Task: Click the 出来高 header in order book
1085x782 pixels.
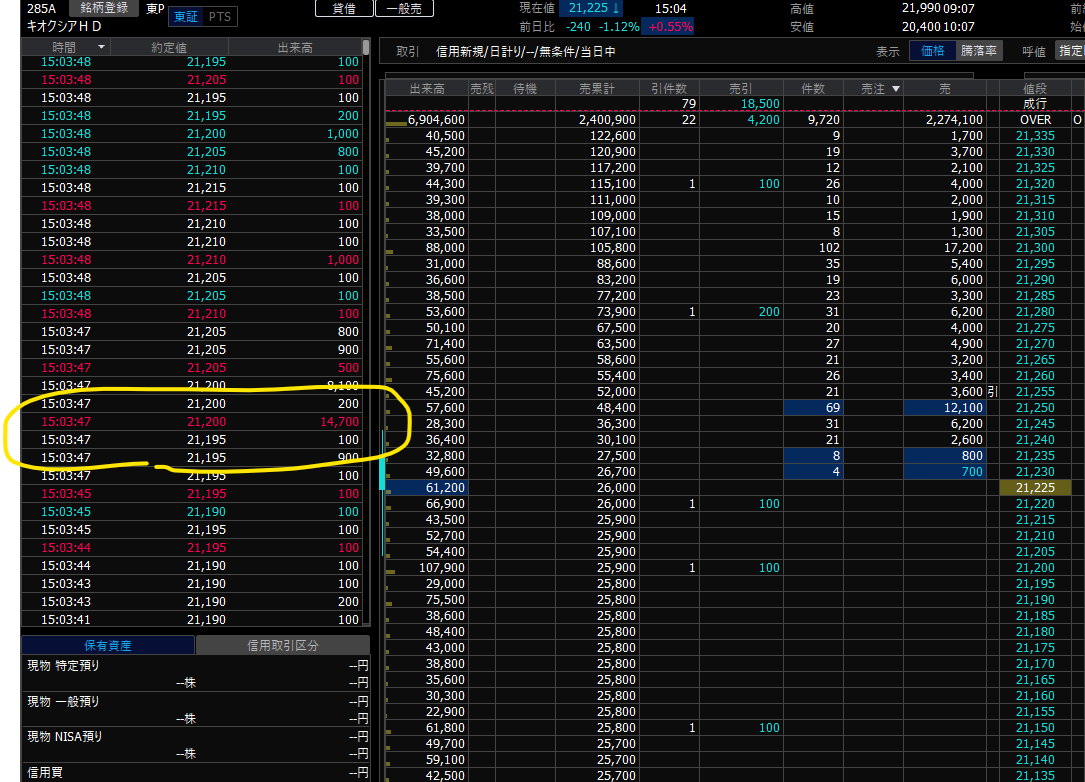Action: click(x=425, y=89)
